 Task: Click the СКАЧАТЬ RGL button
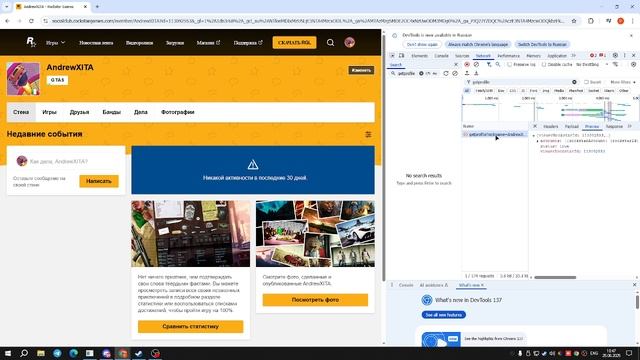click(x=294, y=42)
